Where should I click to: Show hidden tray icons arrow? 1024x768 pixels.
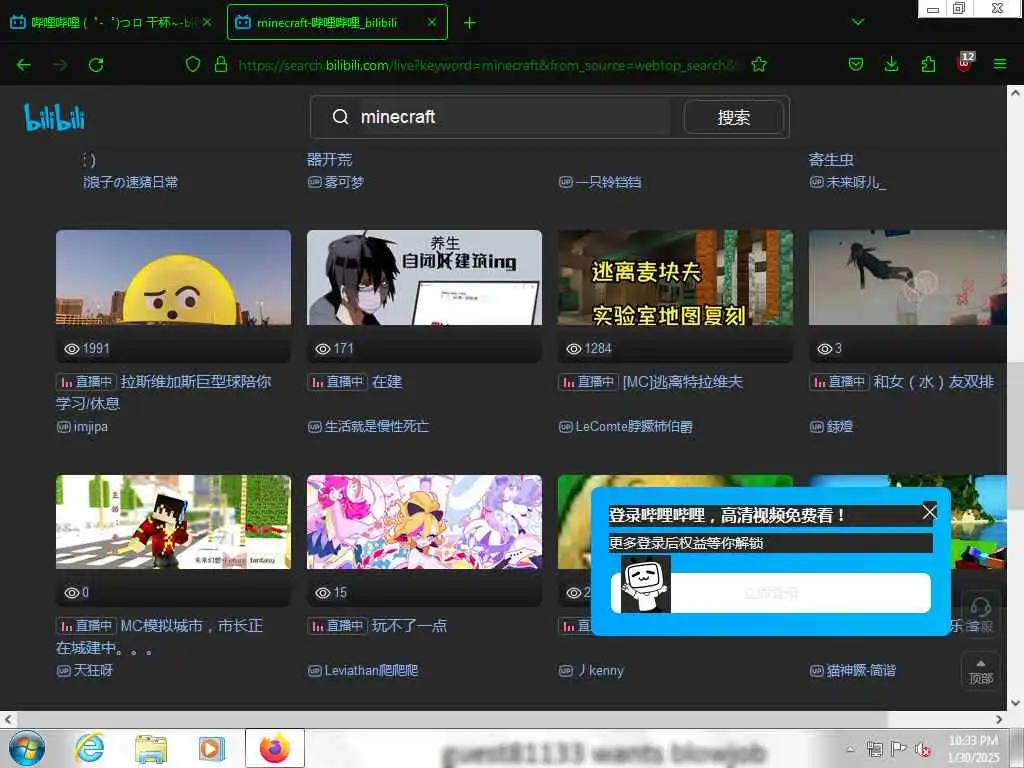[850, 749]
